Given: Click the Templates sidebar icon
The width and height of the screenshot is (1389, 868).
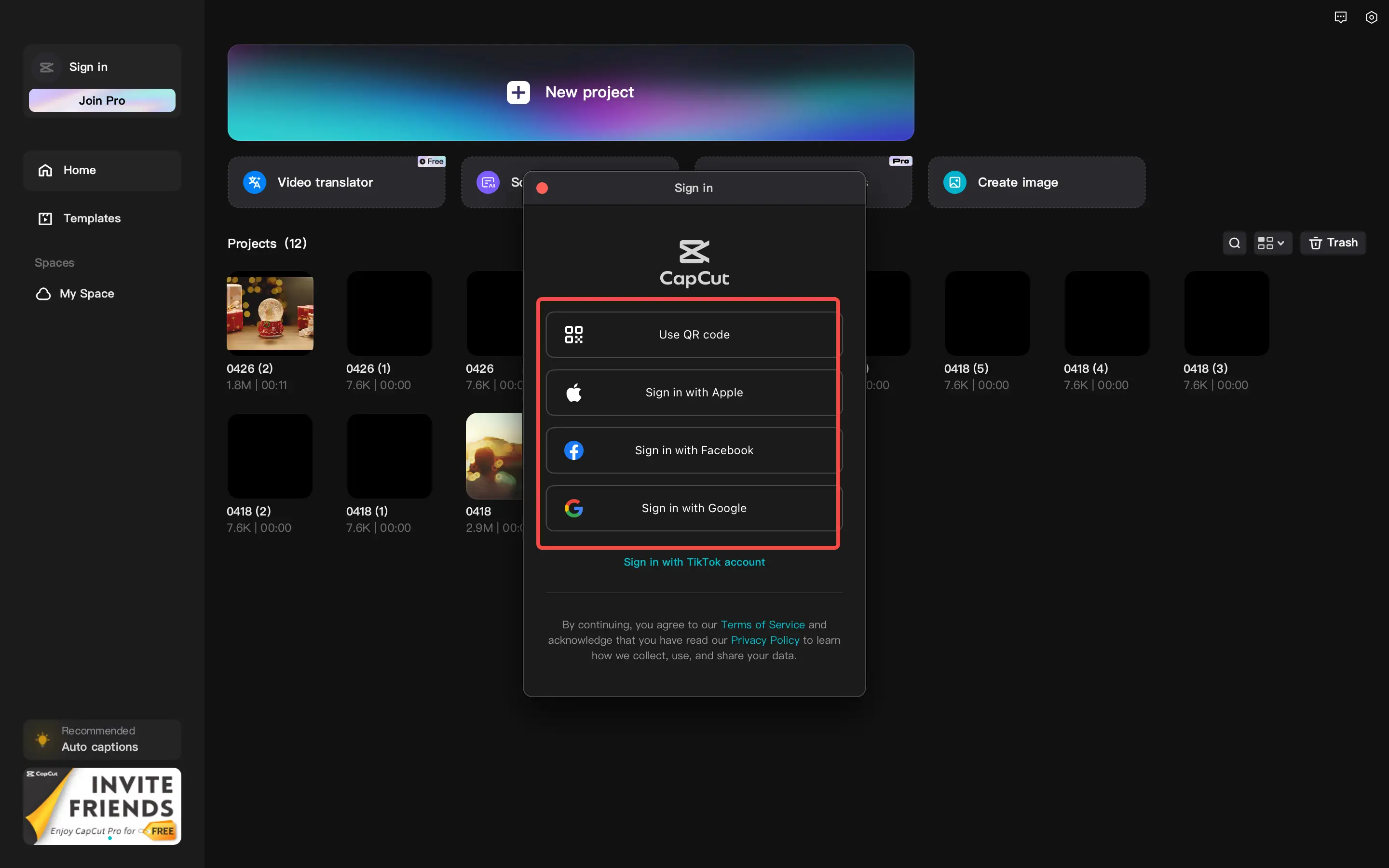Looking at the screenshot, I should pos(45,218).
